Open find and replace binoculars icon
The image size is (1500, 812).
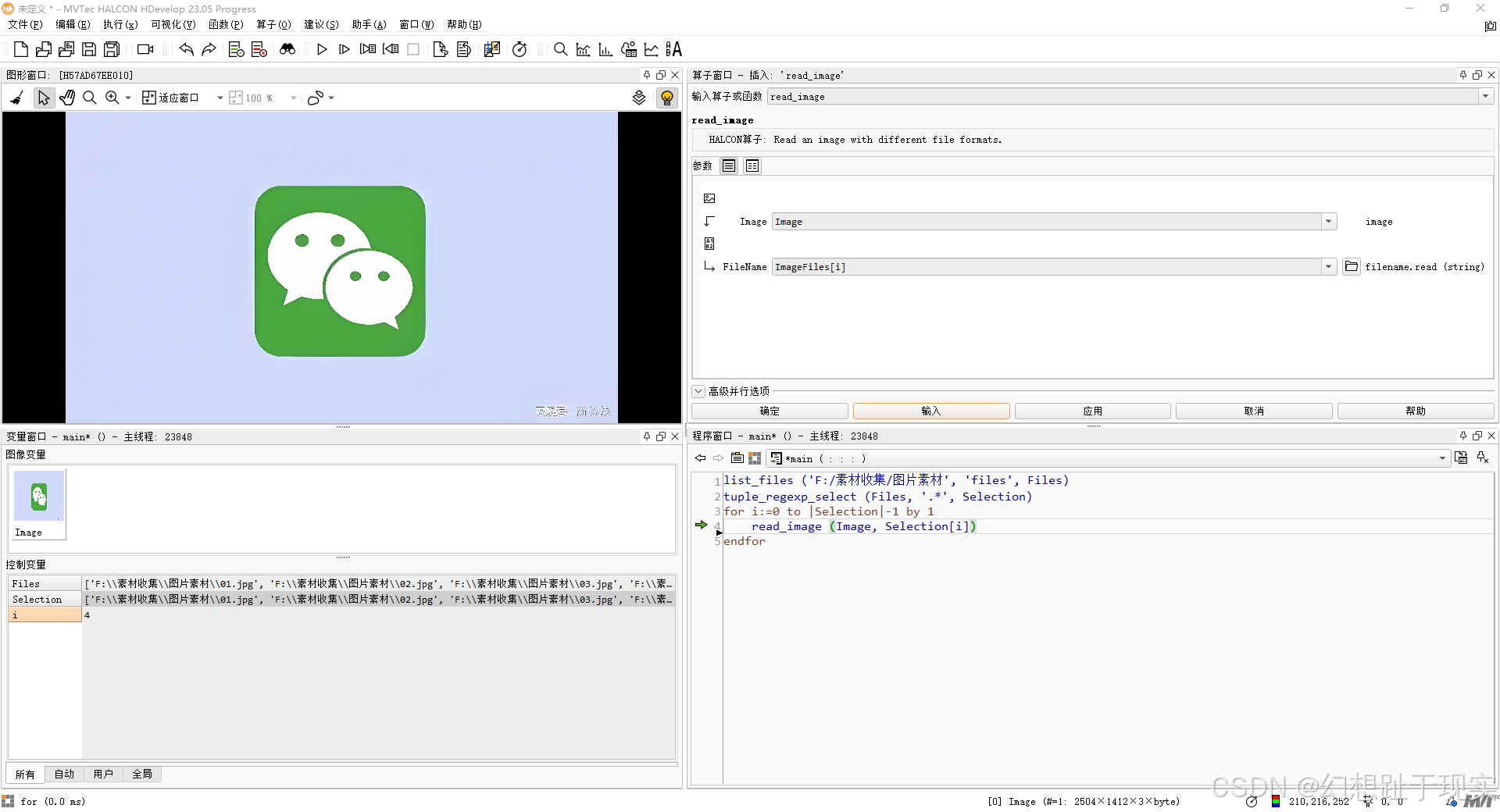[x=287, y=49]
